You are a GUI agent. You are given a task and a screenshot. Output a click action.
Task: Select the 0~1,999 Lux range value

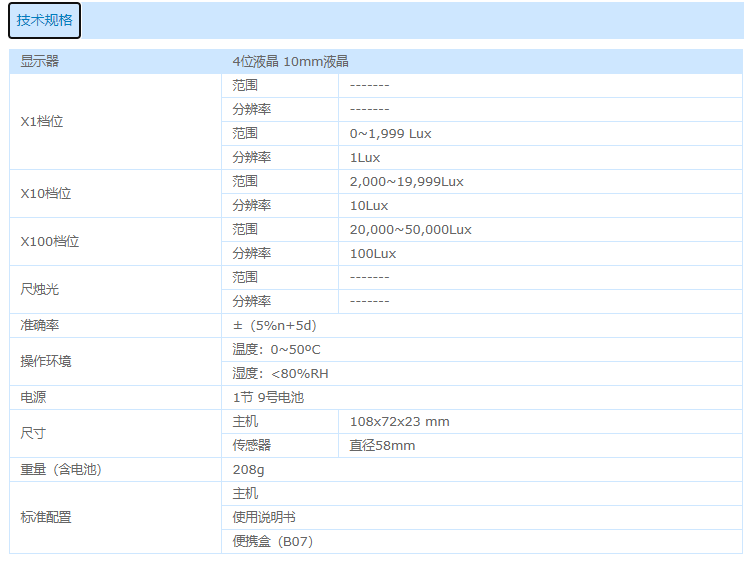390,133
